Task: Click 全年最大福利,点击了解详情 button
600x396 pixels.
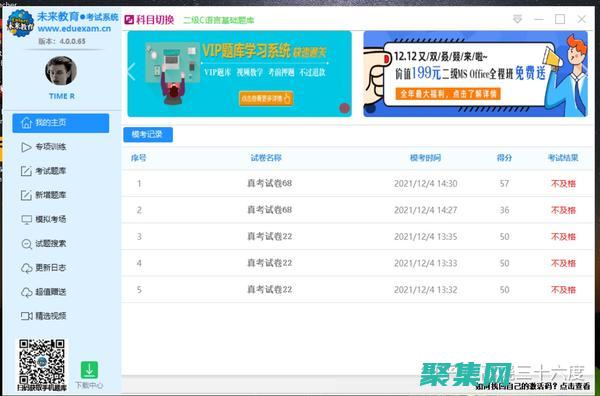Action: point(448,94)
